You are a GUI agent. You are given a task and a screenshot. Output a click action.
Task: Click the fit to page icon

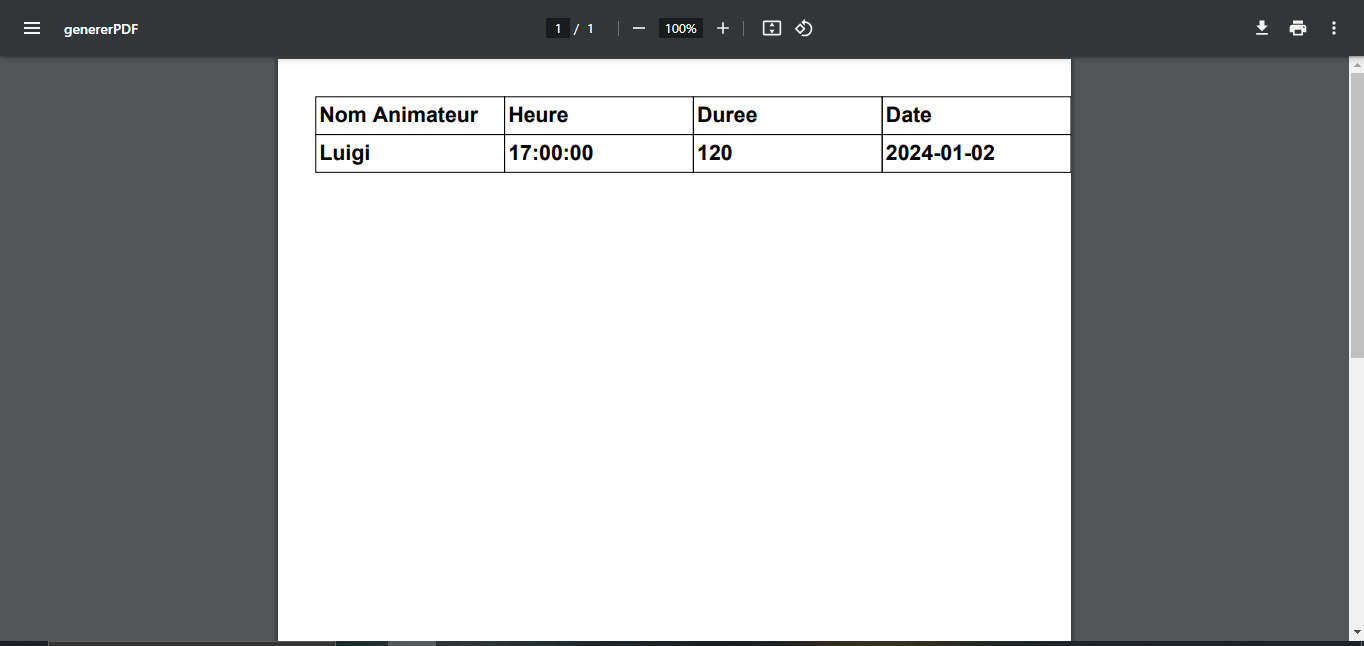tap(771, 28)
